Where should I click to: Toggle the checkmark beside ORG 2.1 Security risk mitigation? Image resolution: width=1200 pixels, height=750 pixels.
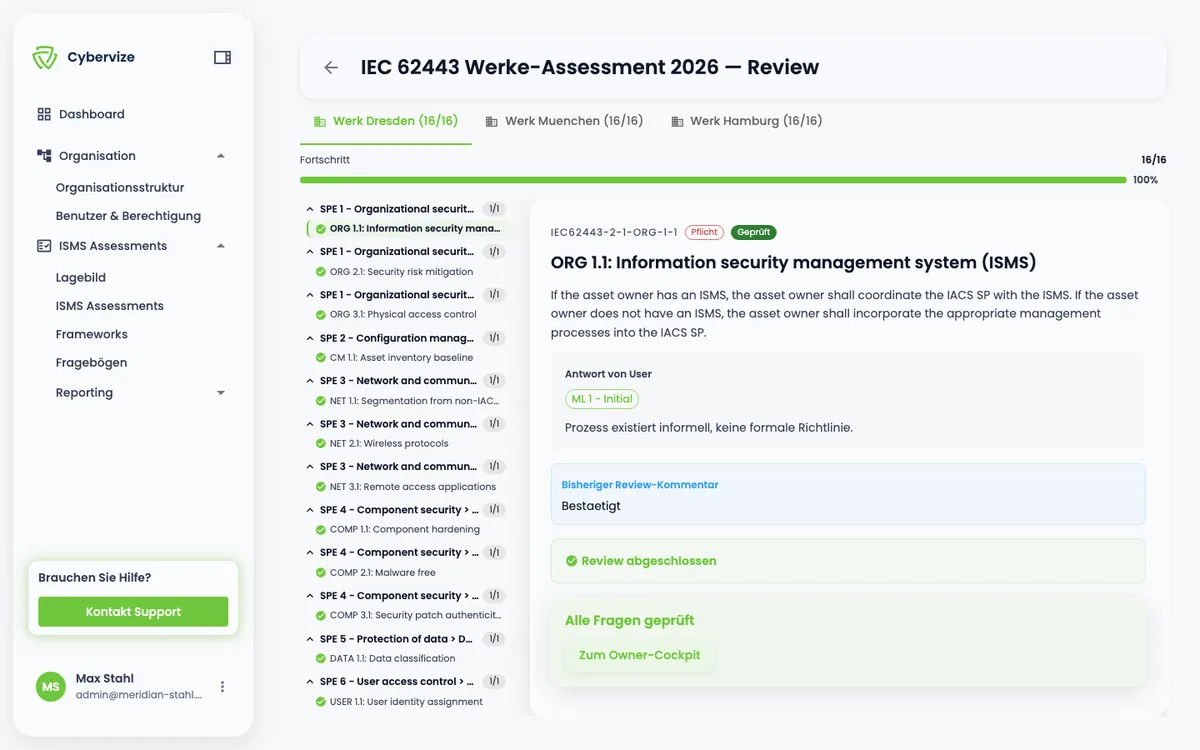pos(320,271)
